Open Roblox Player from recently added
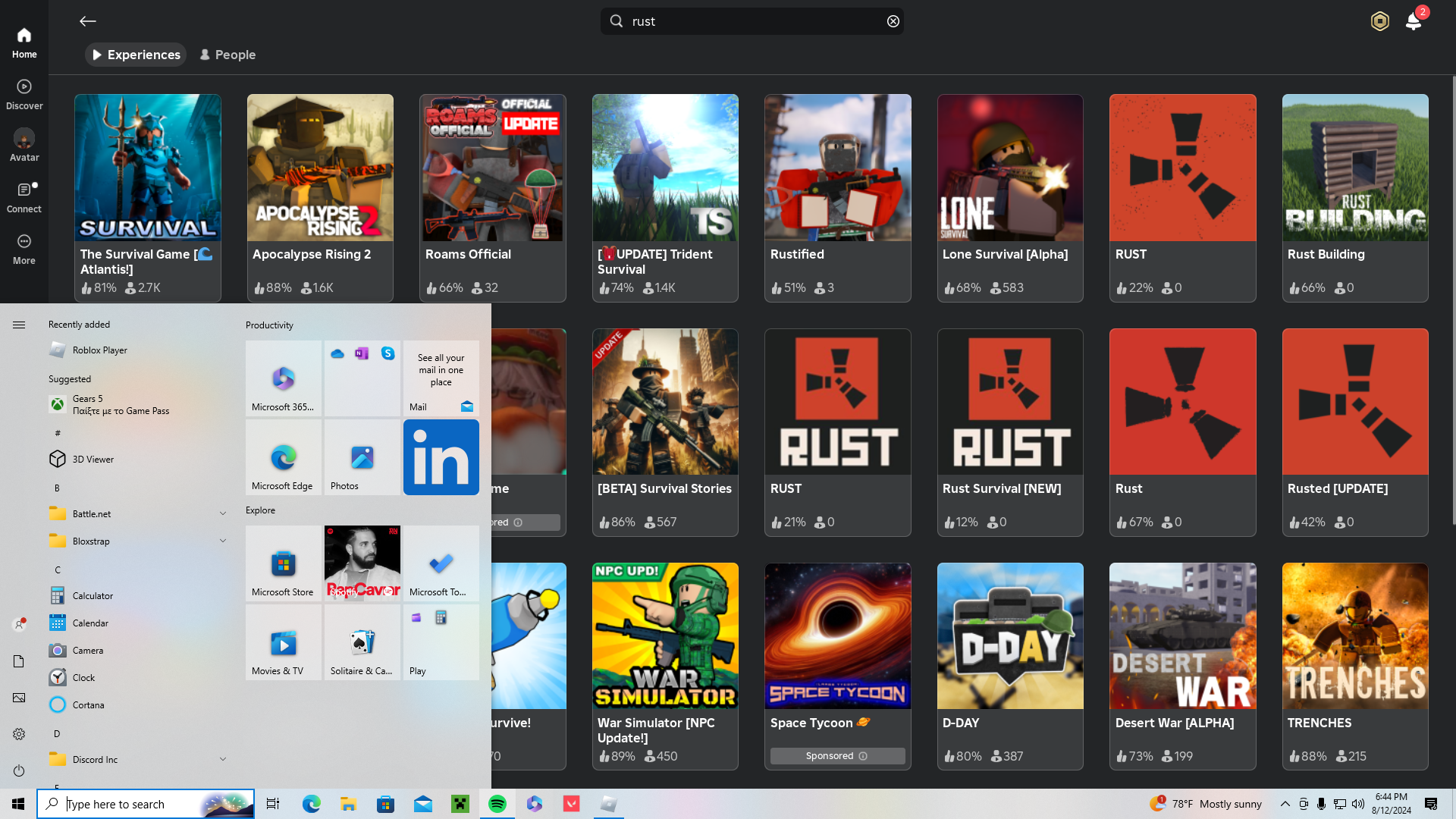 [99, 350]
